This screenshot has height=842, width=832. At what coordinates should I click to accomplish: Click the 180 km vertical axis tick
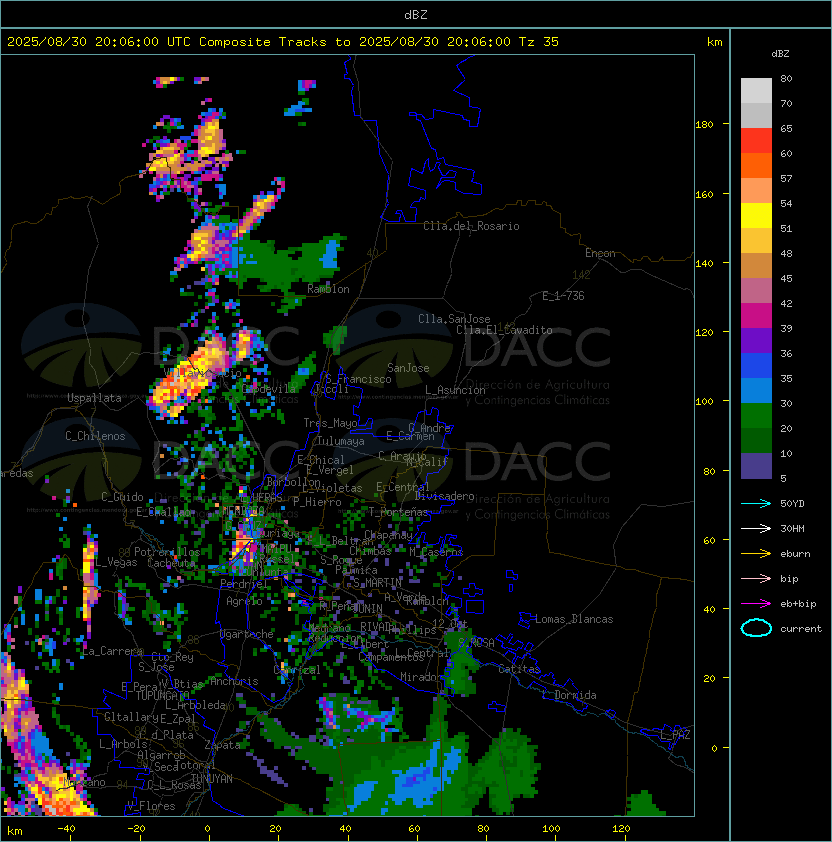pos(704,124)
